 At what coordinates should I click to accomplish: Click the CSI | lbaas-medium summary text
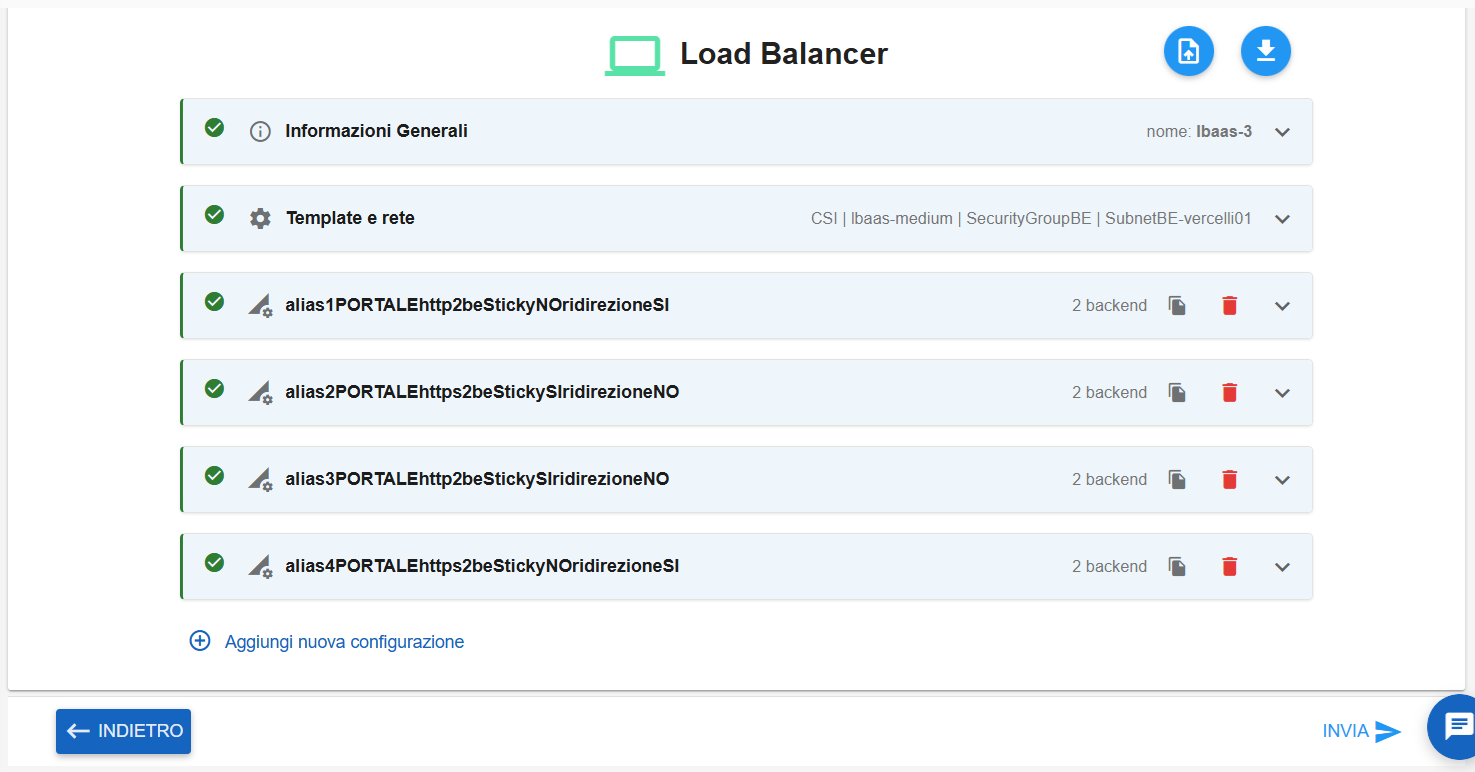click(x=1031, y=219)
